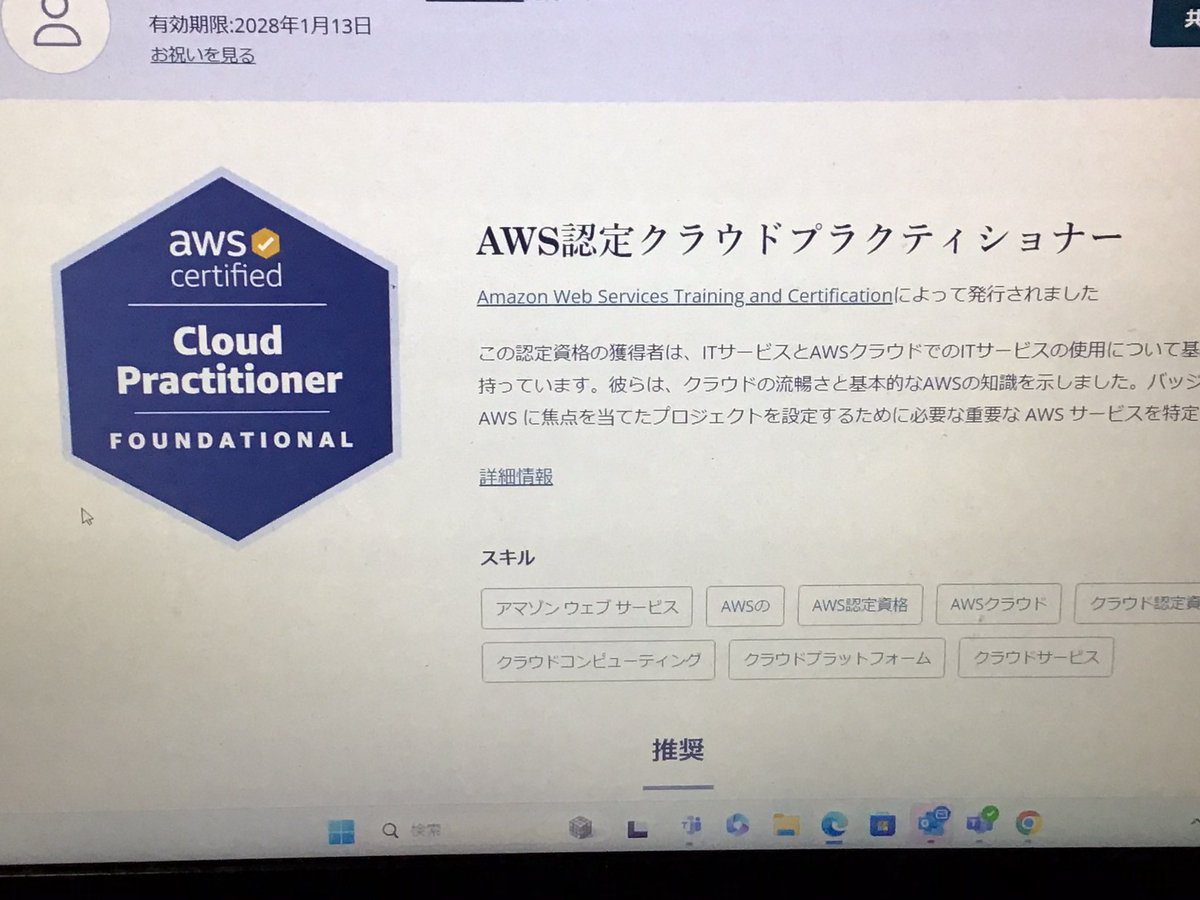Image resolution: width=1200 pixels, height=900 pixels.
Task: Select the クラウドプラットフォーム skill tag
Action: tap(837, 658)
